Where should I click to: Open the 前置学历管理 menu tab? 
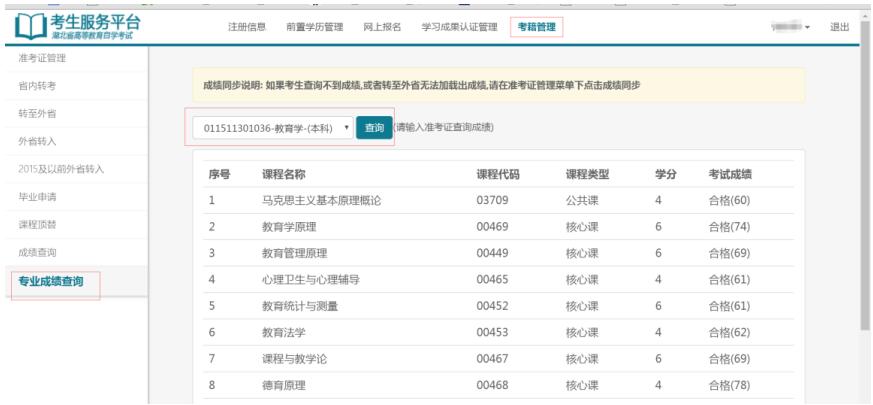point(312,27)
